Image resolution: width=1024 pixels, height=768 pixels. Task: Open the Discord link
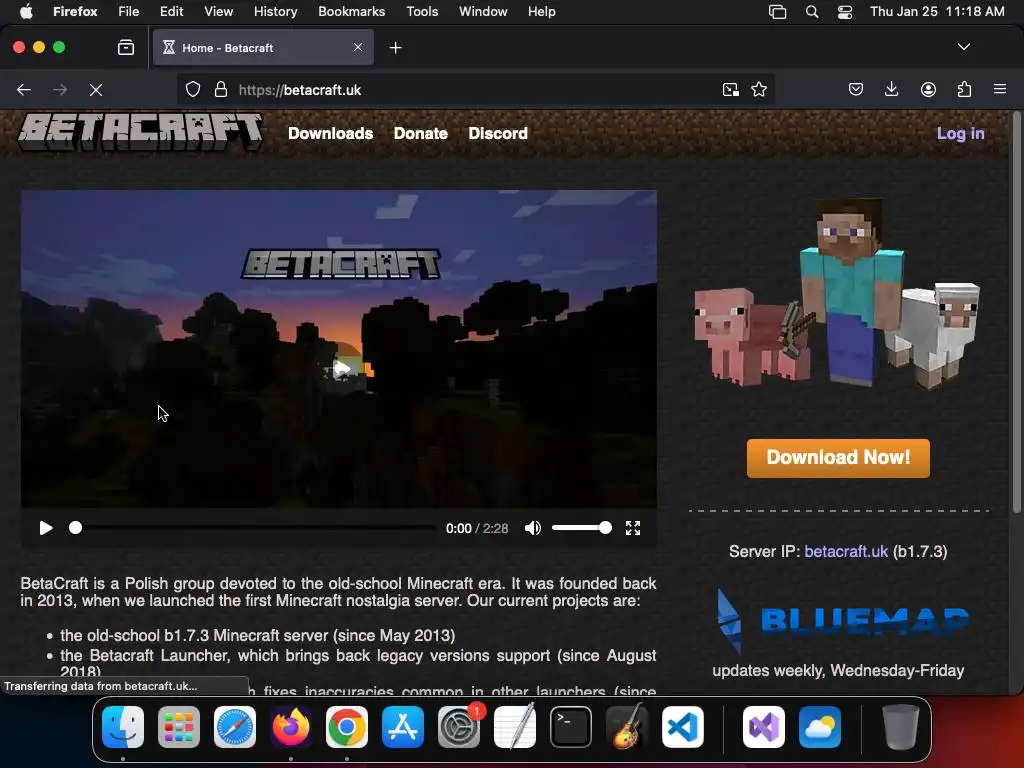[x=498, y=133]
